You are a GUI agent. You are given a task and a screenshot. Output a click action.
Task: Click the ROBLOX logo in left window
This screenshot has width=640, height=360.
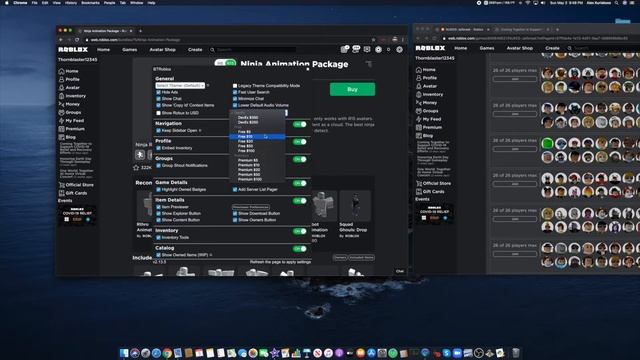click(x=73, y=49)
